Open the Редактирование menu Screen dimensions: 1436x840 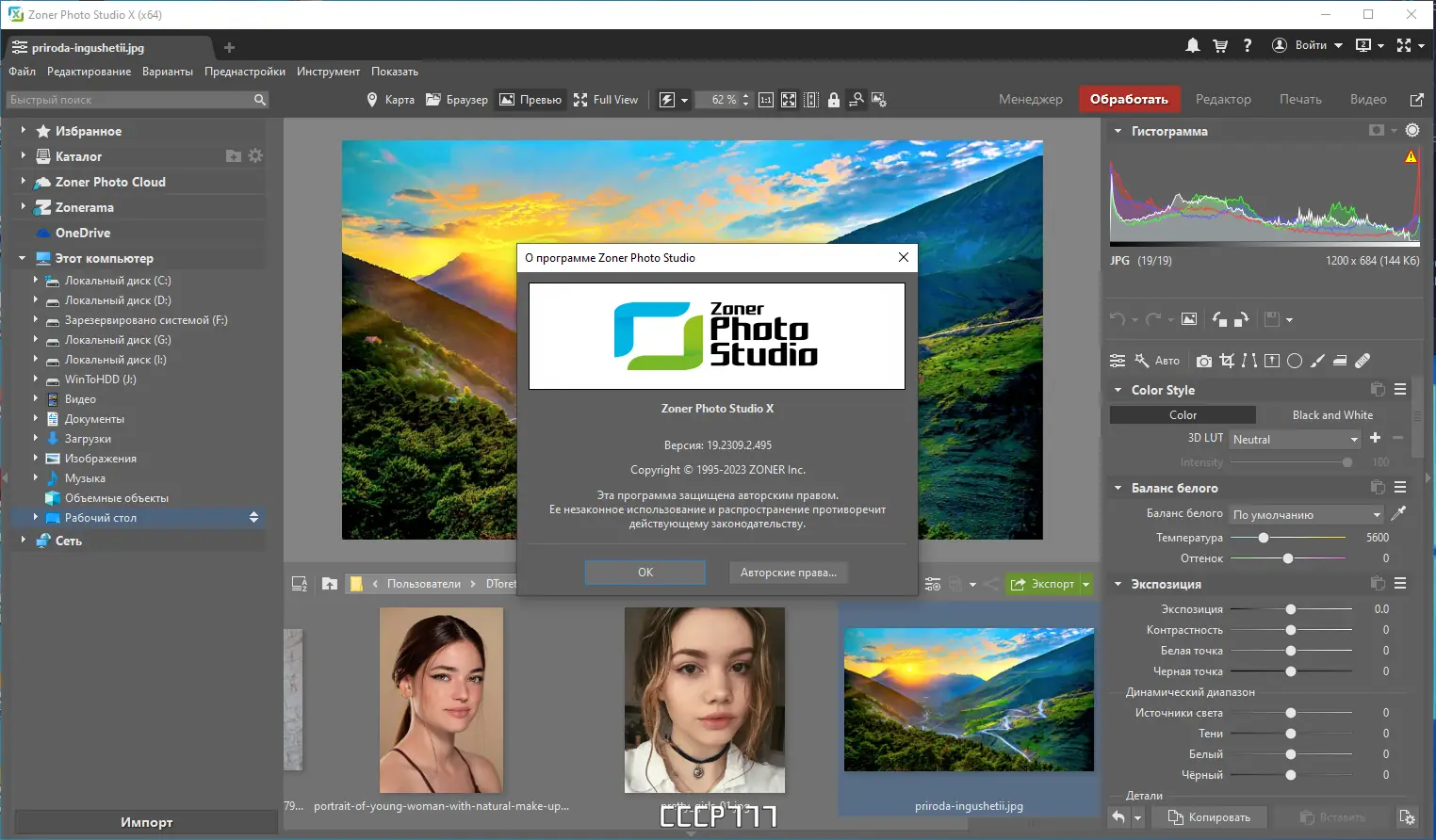click(x=90, y=72)
